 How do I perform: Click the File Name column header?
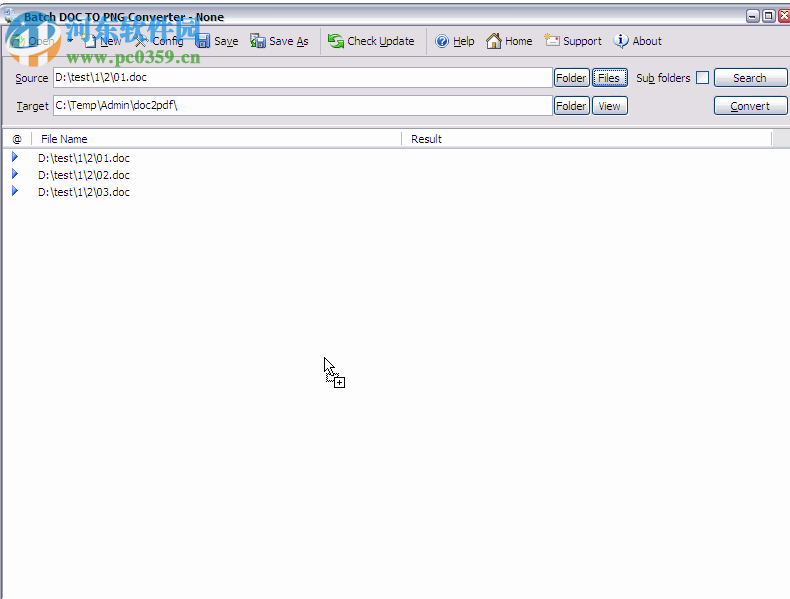tap(217, 139)
